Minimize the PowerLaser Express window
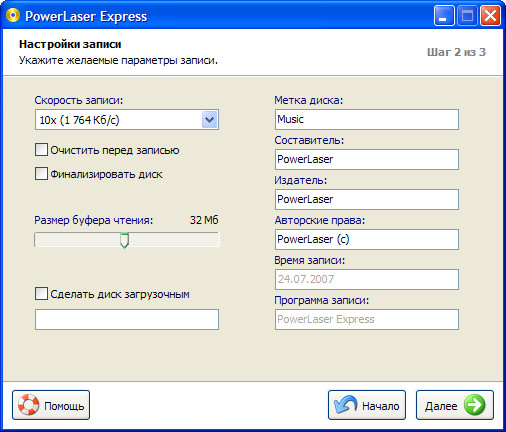 click(444, 16)
